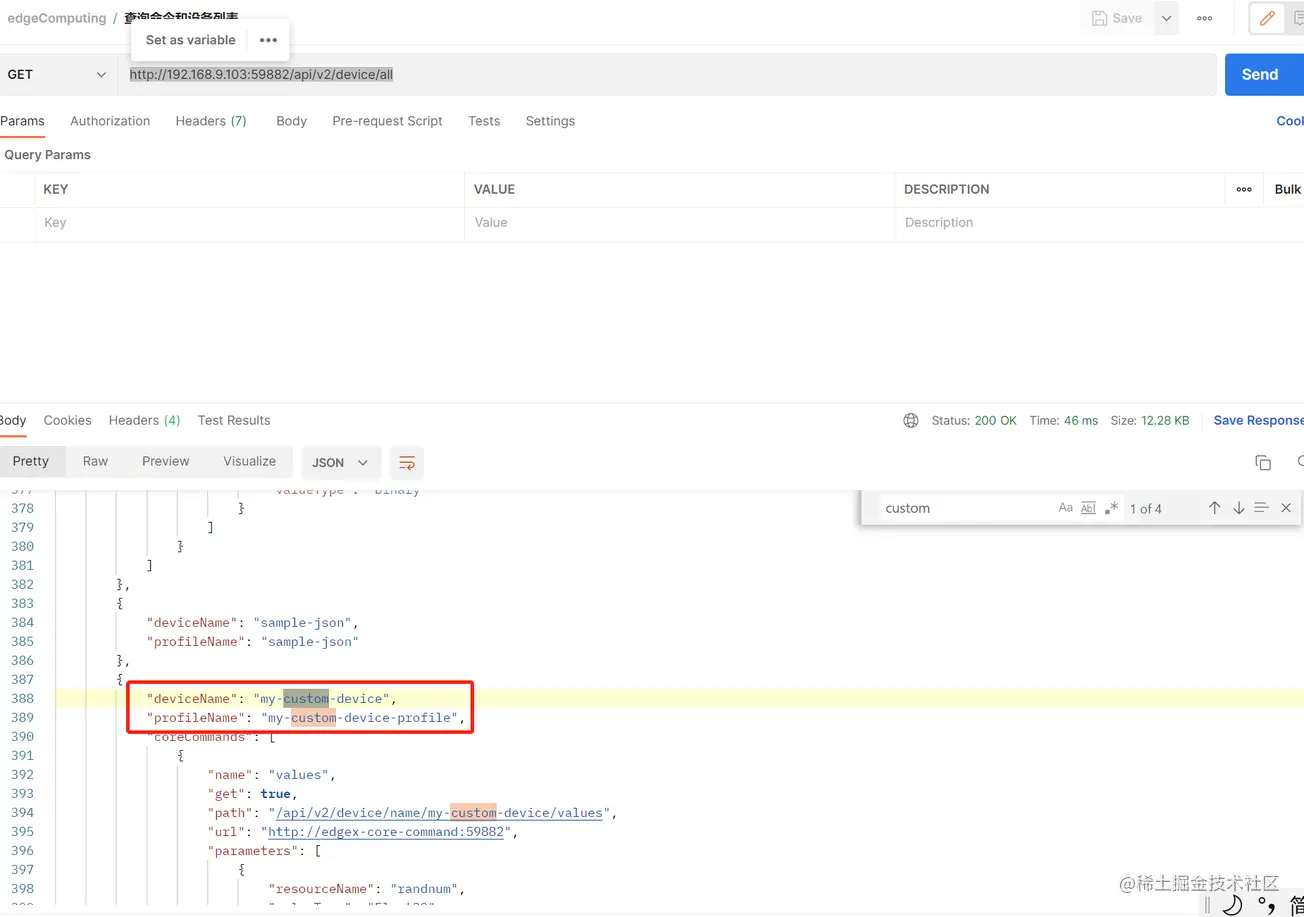Click the moon icon in input method bar
This screenshot has height=917, width=1304.
[1233, 905]
